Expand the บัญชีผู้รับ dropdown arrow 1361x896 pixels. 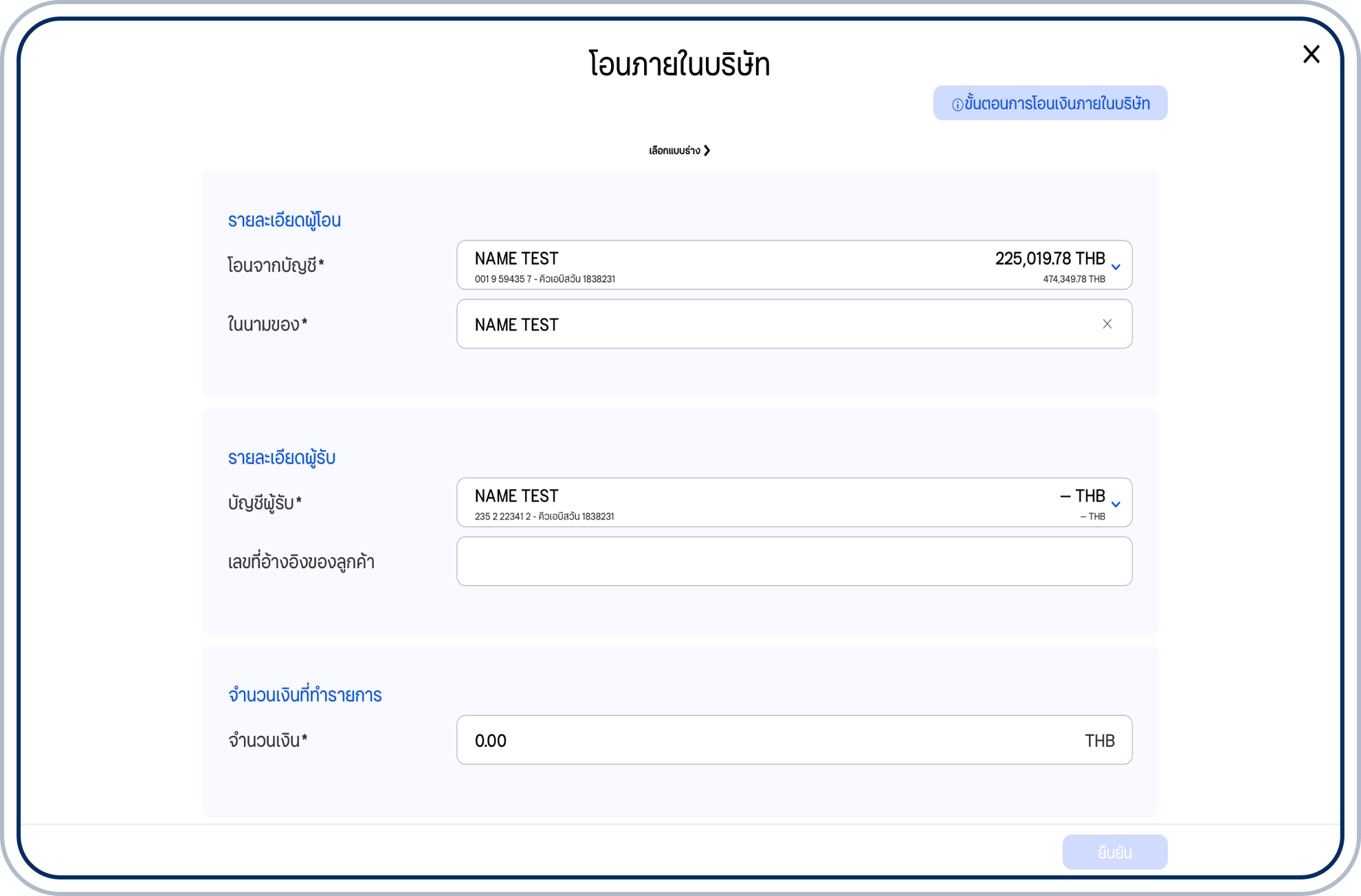(x=1116, y=504)
